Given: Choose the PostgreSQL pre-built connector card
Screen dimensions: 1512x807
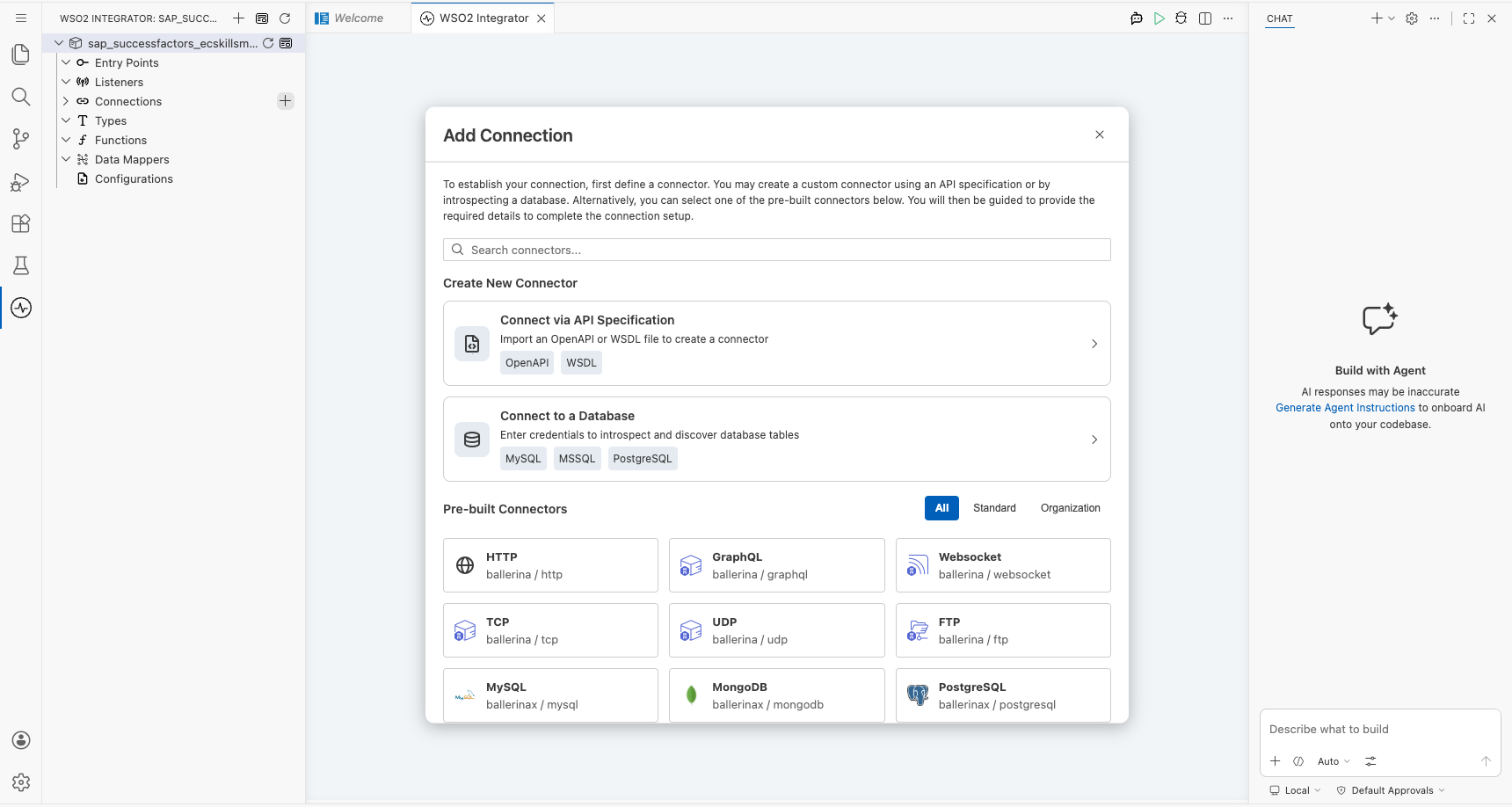Looking at the screenshot, I should click(1003, 695).
